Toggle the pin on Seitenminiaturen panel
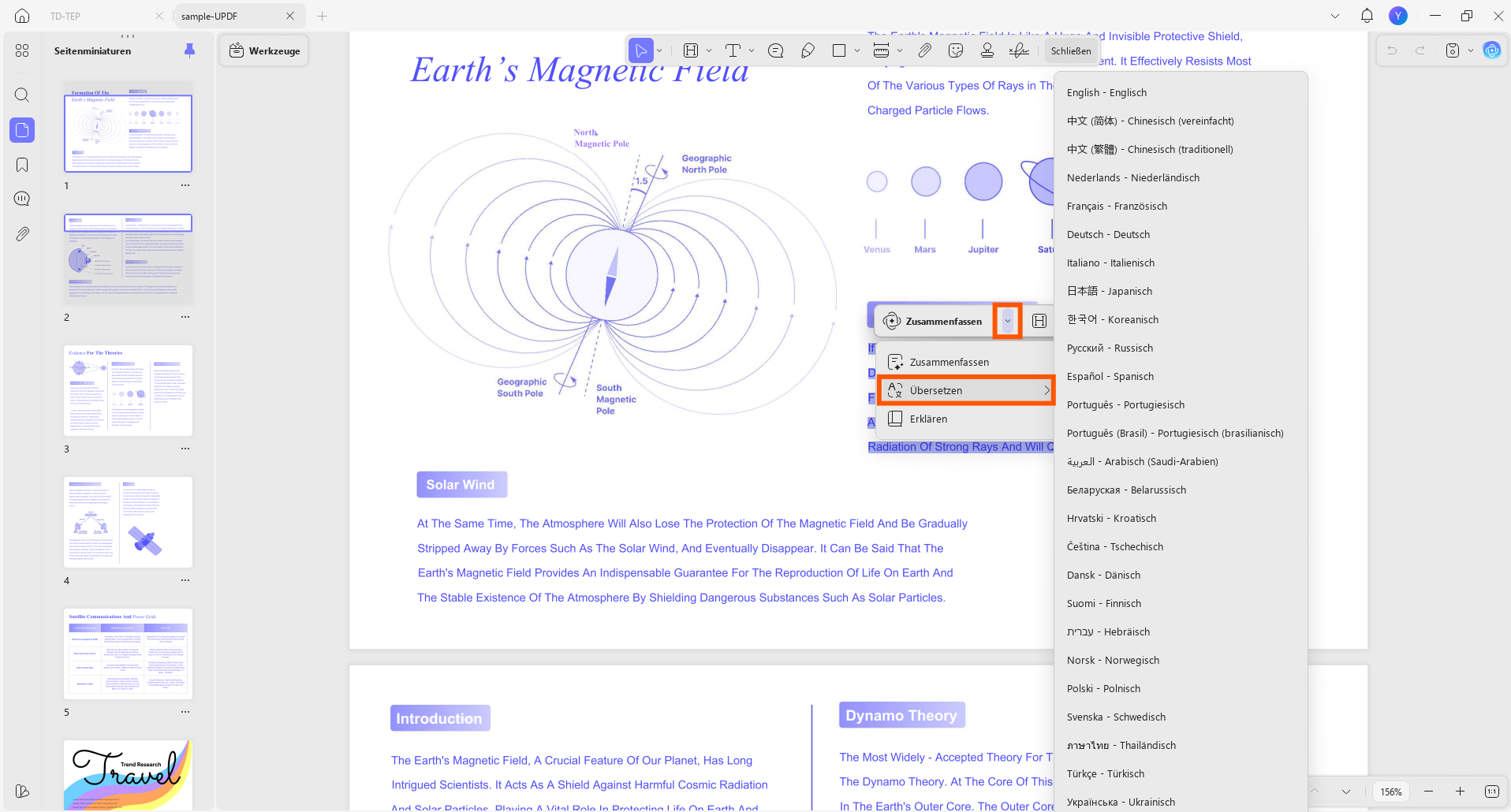 click(x=189, y=50)
